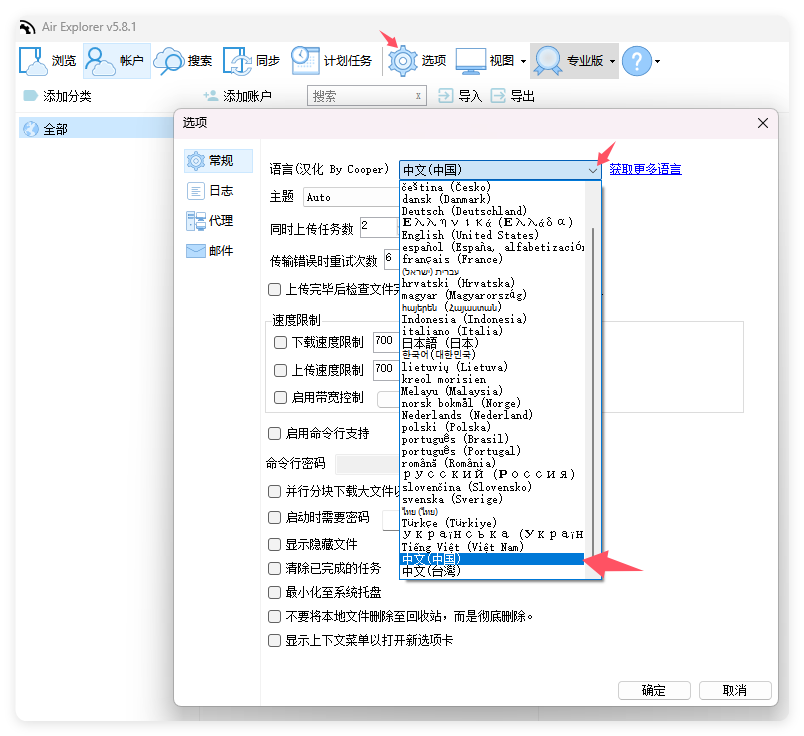Expand the help button dropdown arrow
Viewport: 804px width, 736px height.
[657, 61]
